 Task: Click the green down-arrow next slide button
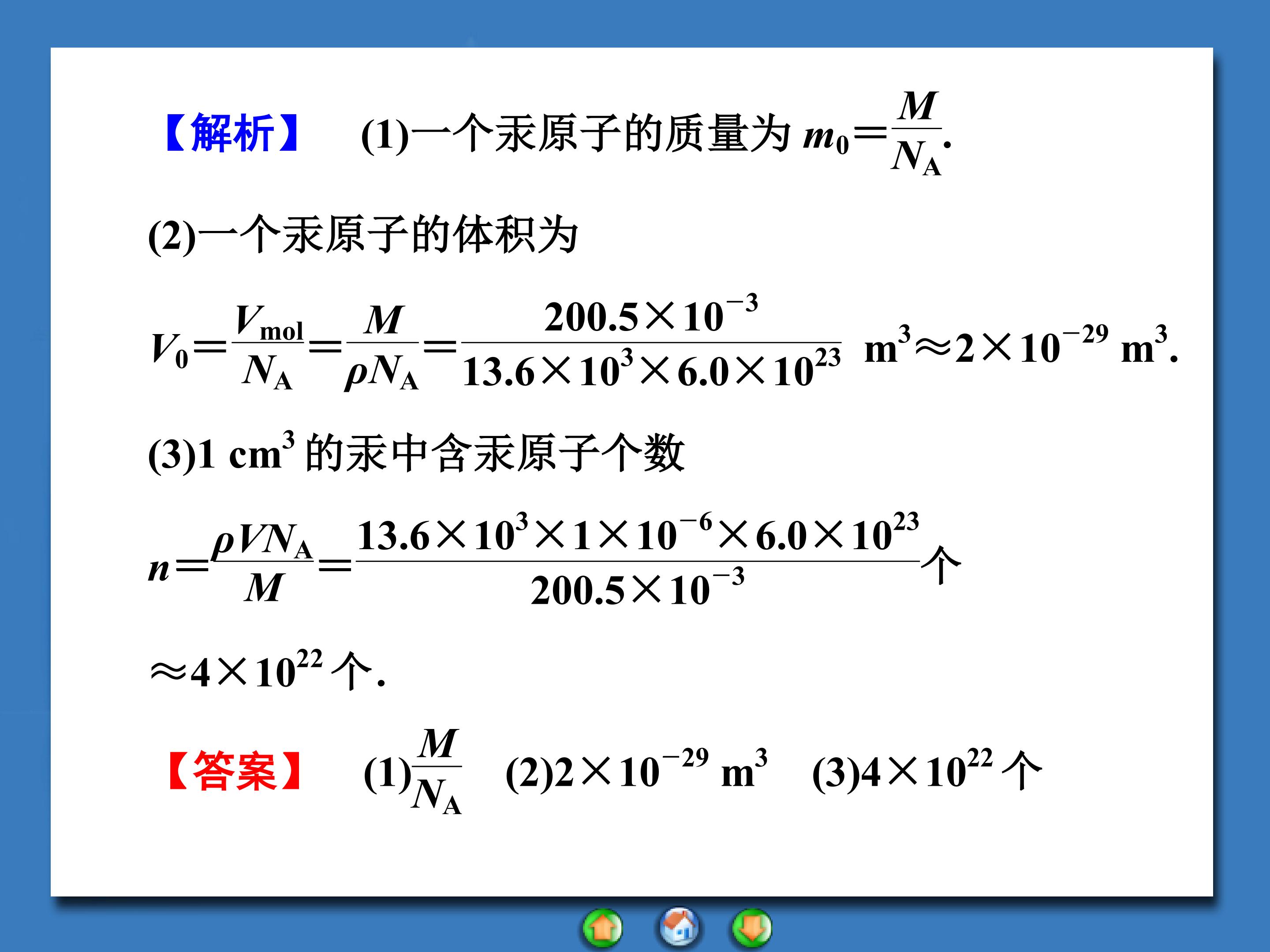click(x=751, y=928)
